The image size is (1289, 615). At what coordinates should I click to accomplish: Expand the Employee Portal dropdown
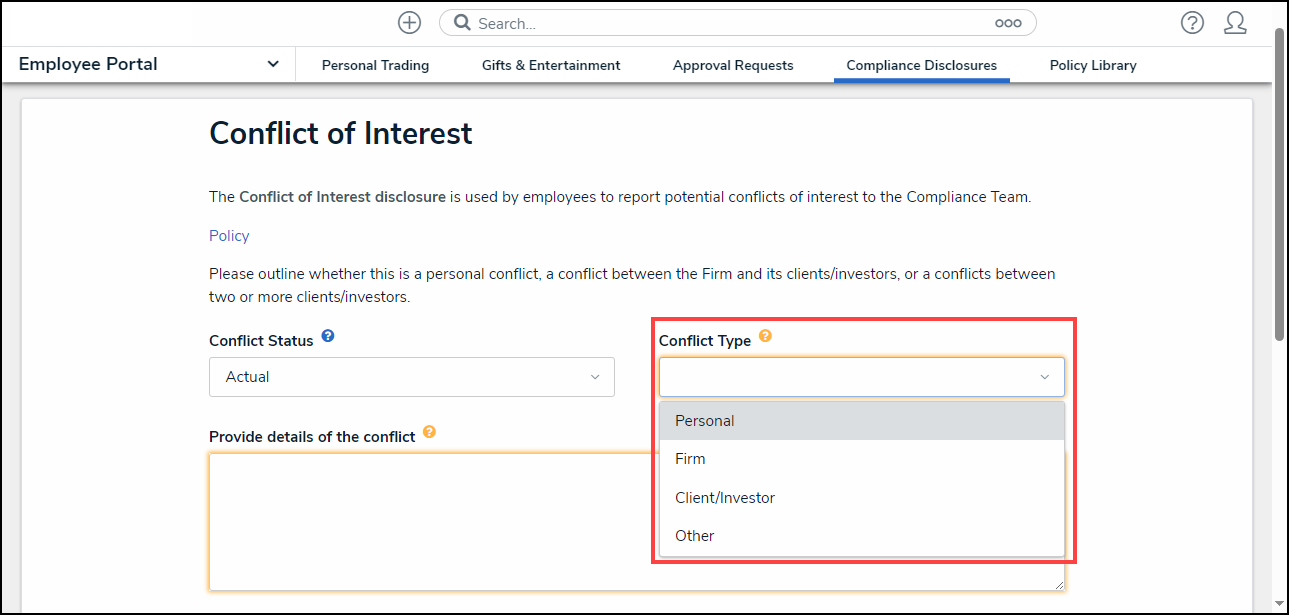(273, 64)
